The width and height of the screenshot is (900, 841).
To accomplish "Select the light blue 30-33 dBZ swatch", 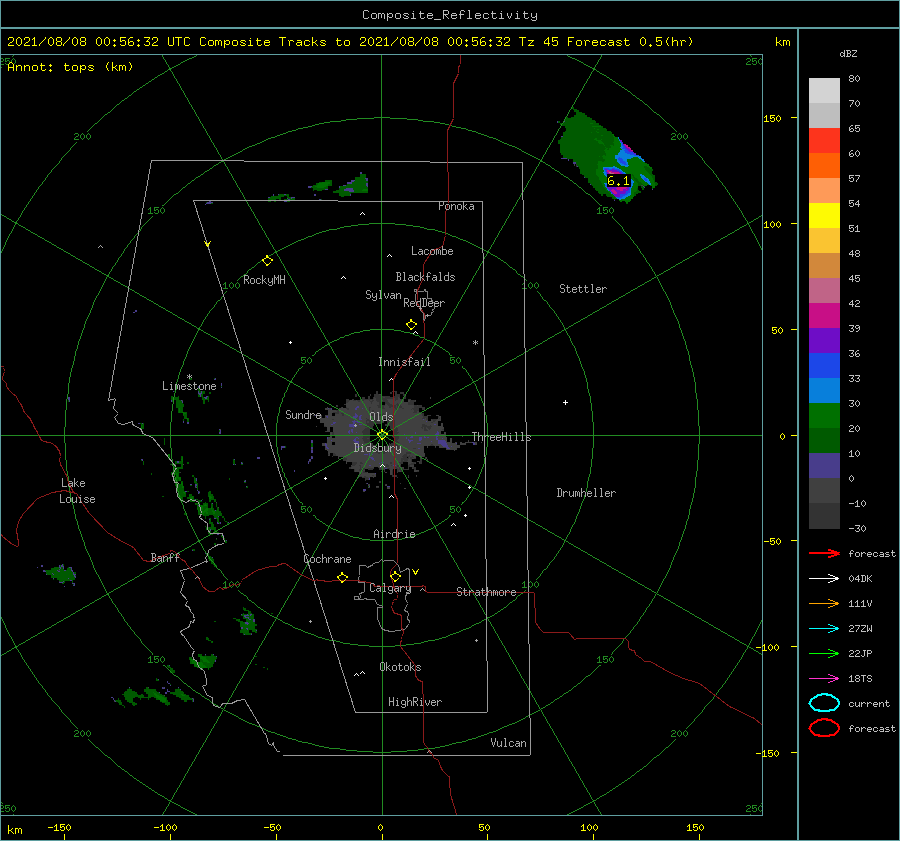I will [824, 391].
